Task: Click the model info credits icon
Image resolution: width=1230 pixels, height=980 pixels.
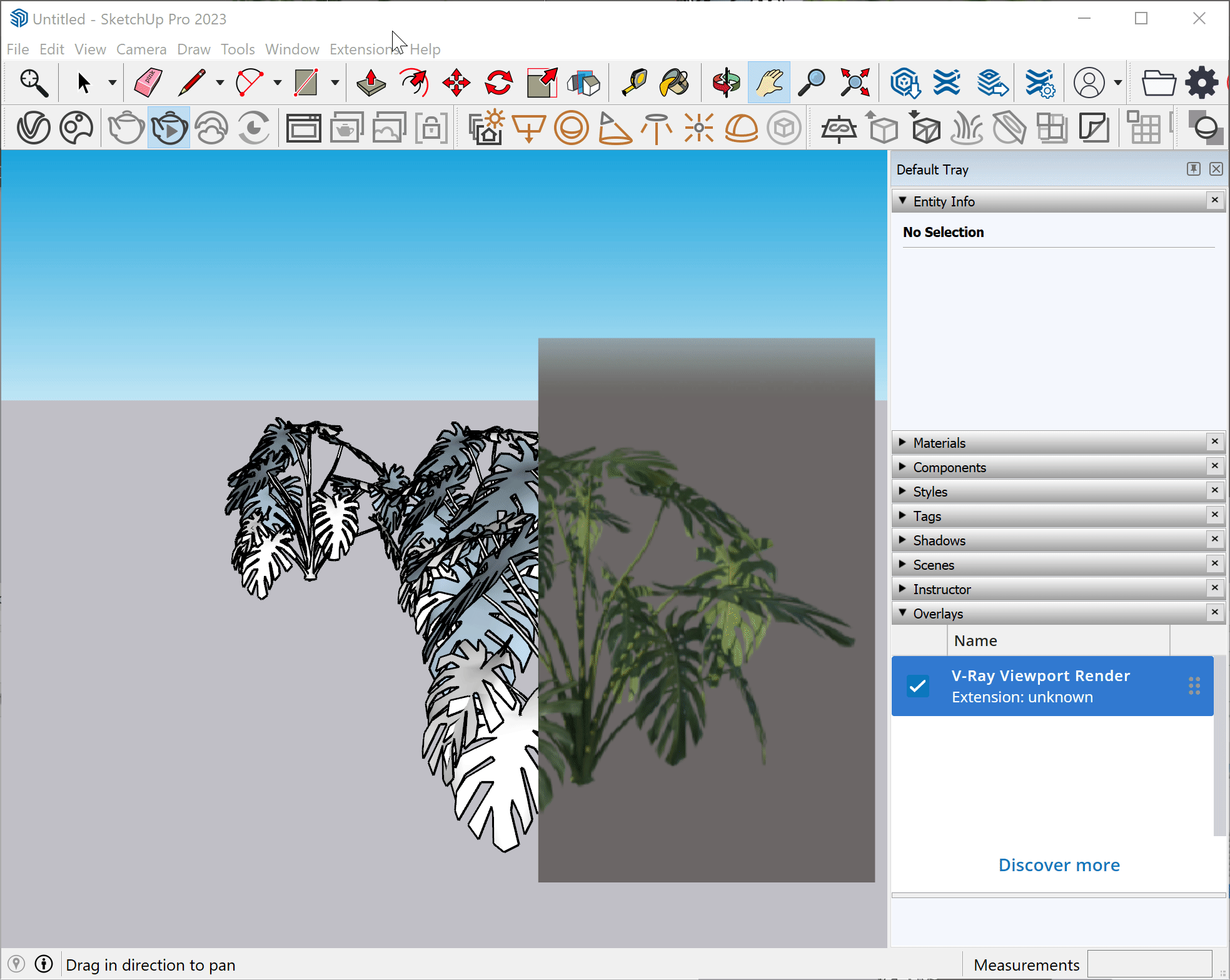Action: (x=44, y=964)
